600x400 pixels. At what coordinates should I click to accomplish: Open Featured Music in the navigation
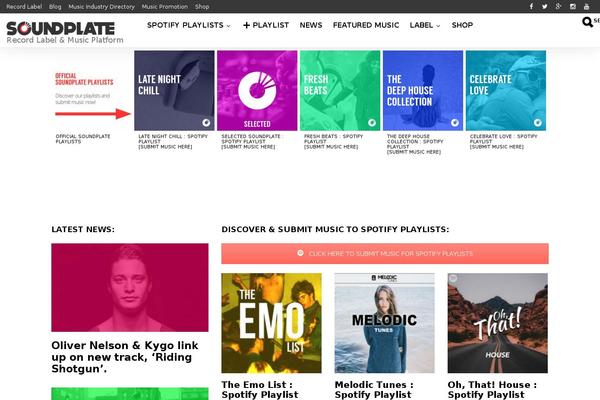point(366,25)
